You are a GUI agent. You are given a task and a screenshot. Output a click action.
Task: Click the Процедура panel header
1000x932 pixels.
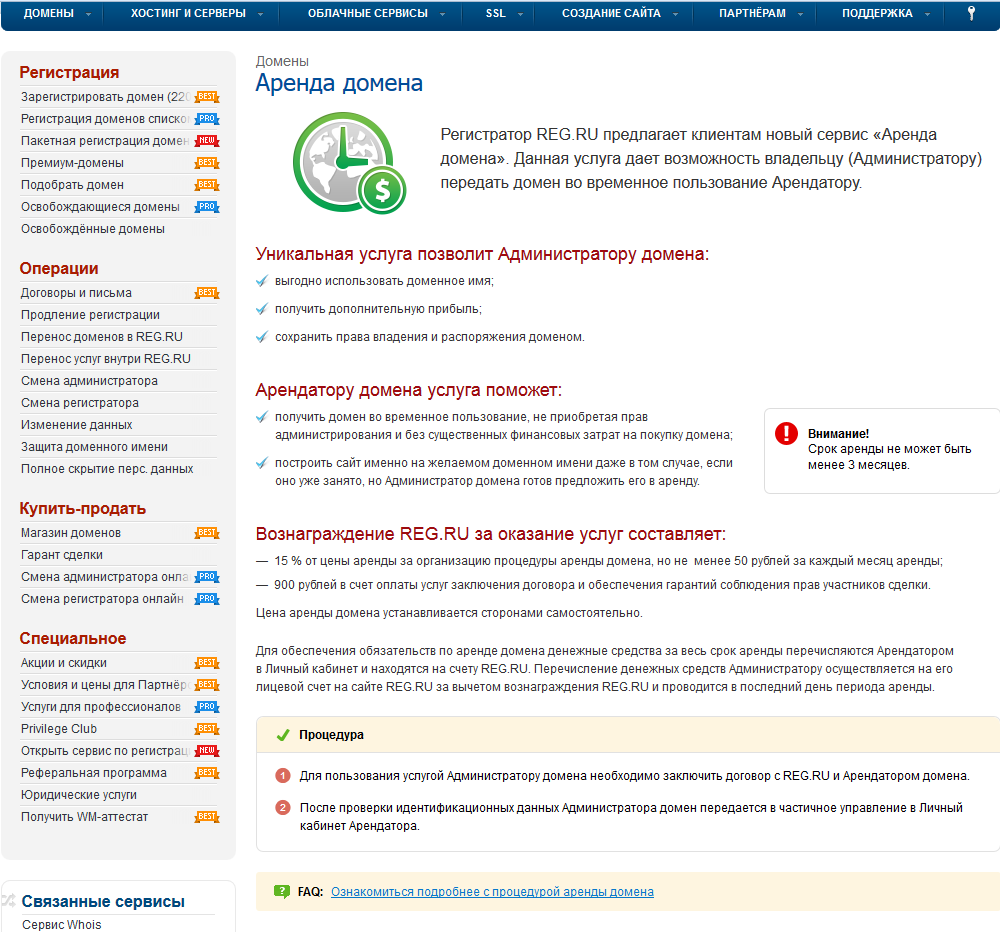click(628, 735)
